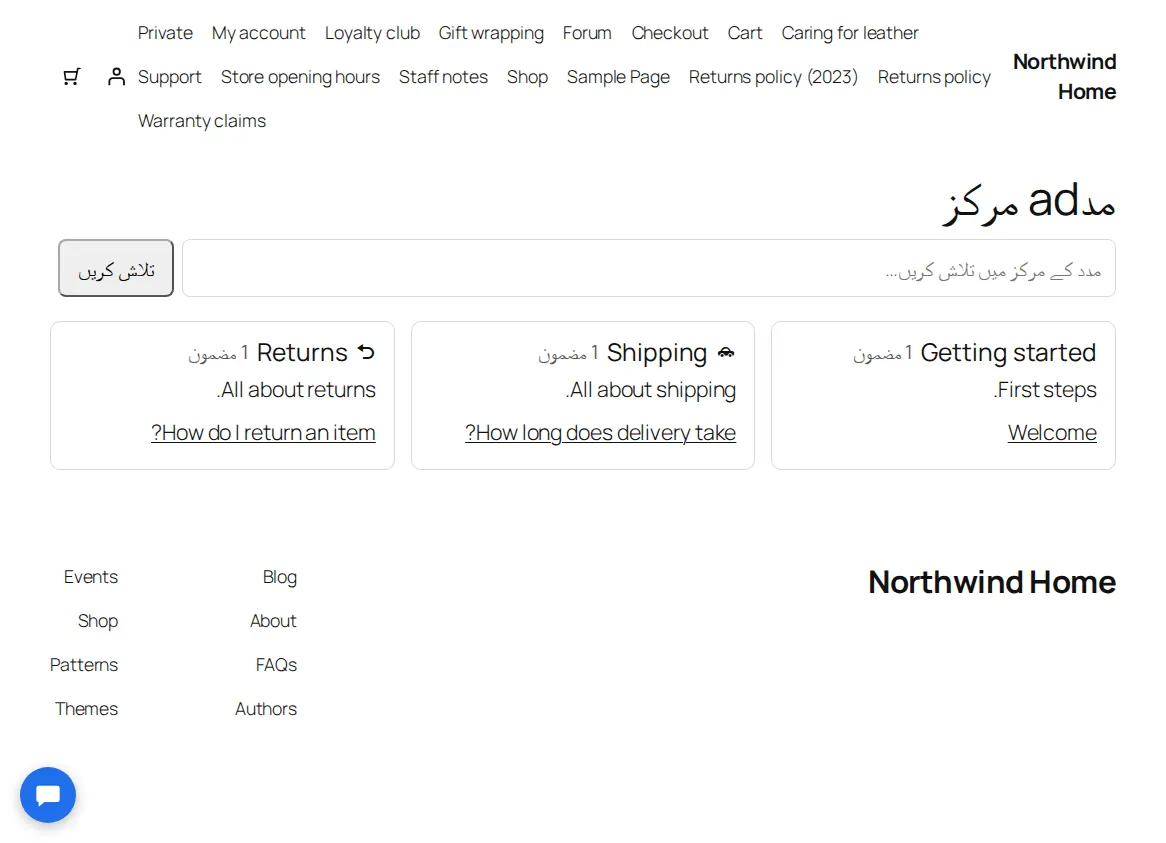Open the footer About link
The image size is (1166, 843).
click(273, 621)
